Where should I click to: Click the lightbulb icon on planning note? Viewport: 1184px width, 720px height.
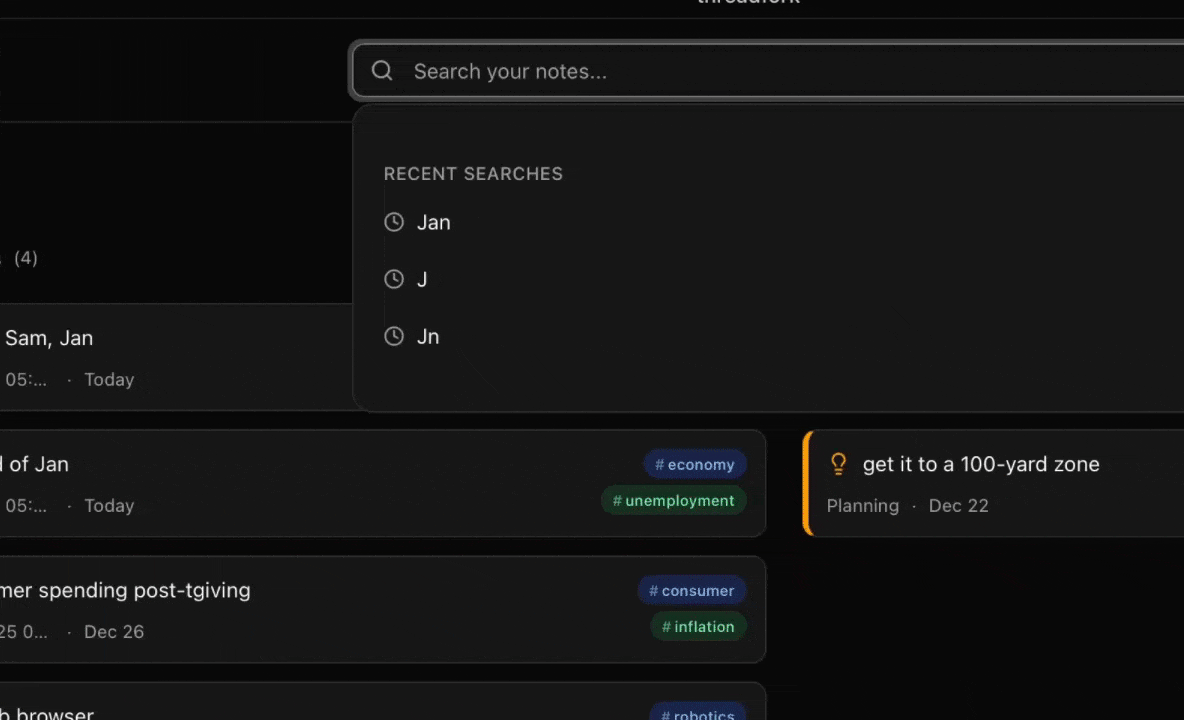pos(839,464)
